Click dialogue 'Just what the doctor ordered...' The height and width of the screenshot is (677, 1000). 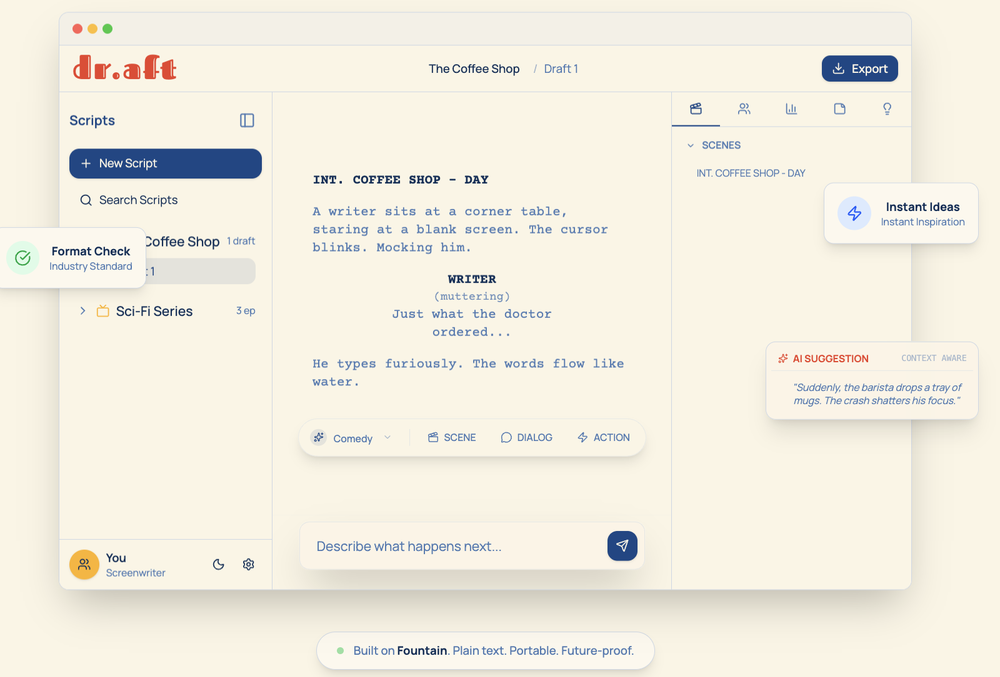[471, 323]
